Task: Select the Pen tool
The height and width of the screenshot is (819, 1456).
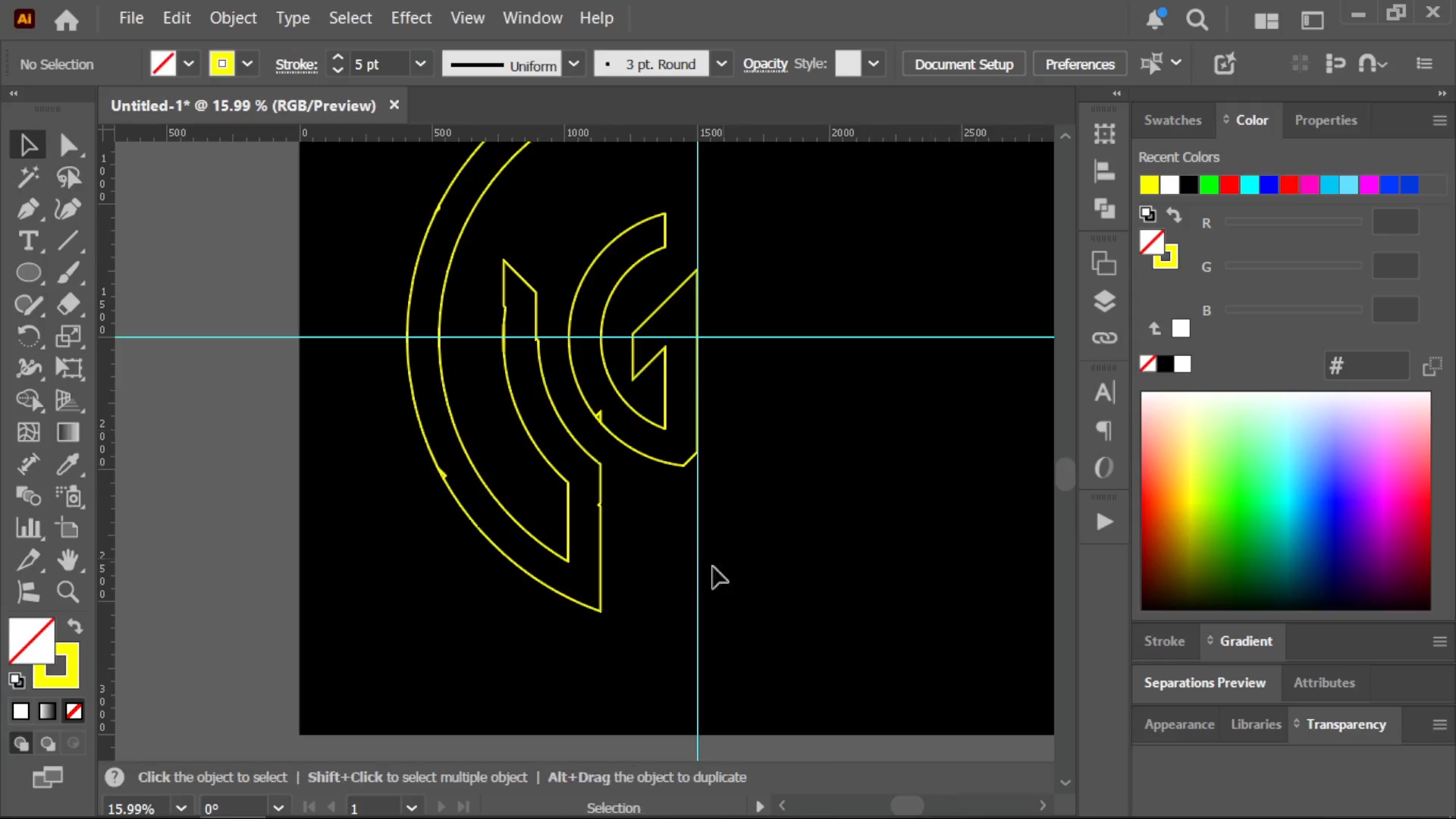Action: (28, 209)
